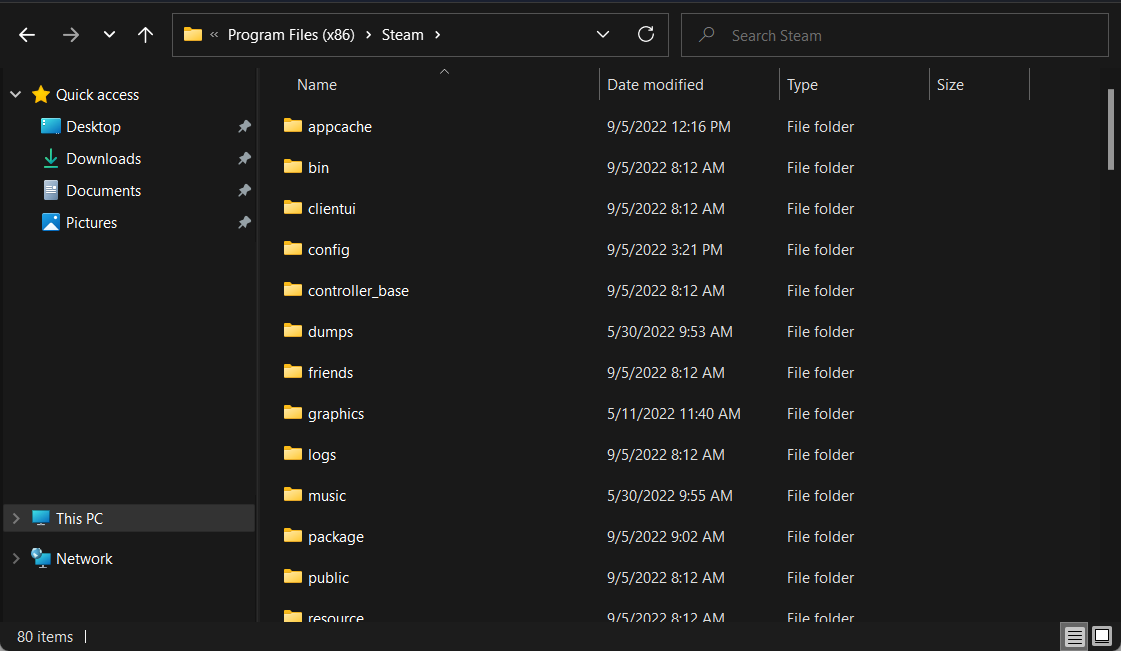
Task: Open Documents from Quick access
Action: click(x=103, y=191)
